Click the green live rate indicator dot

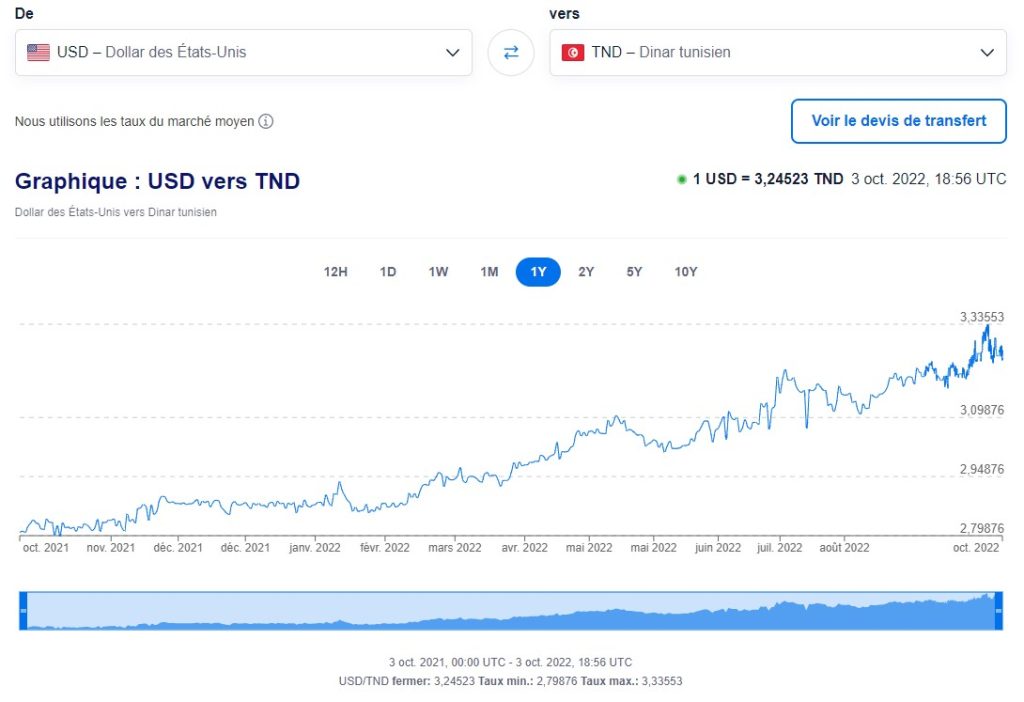point(682,180)
